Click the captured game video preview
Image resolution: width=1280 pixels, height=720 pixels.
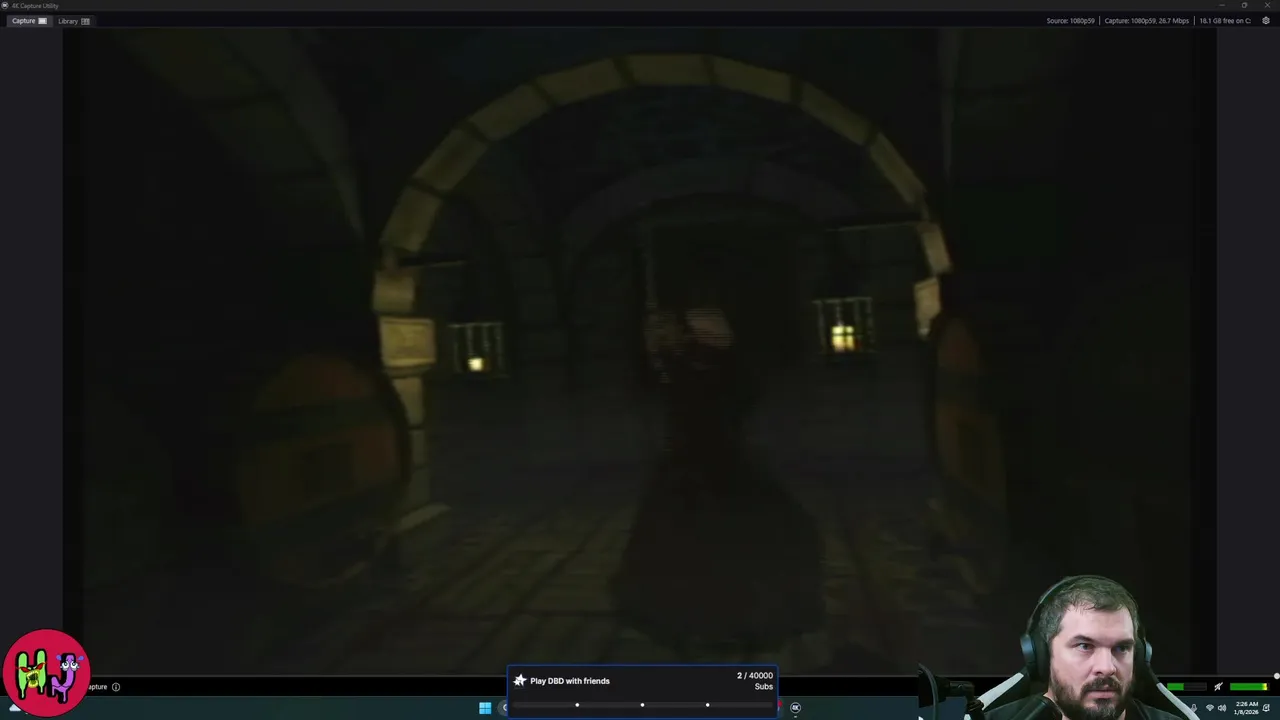[x=640, y=350]
